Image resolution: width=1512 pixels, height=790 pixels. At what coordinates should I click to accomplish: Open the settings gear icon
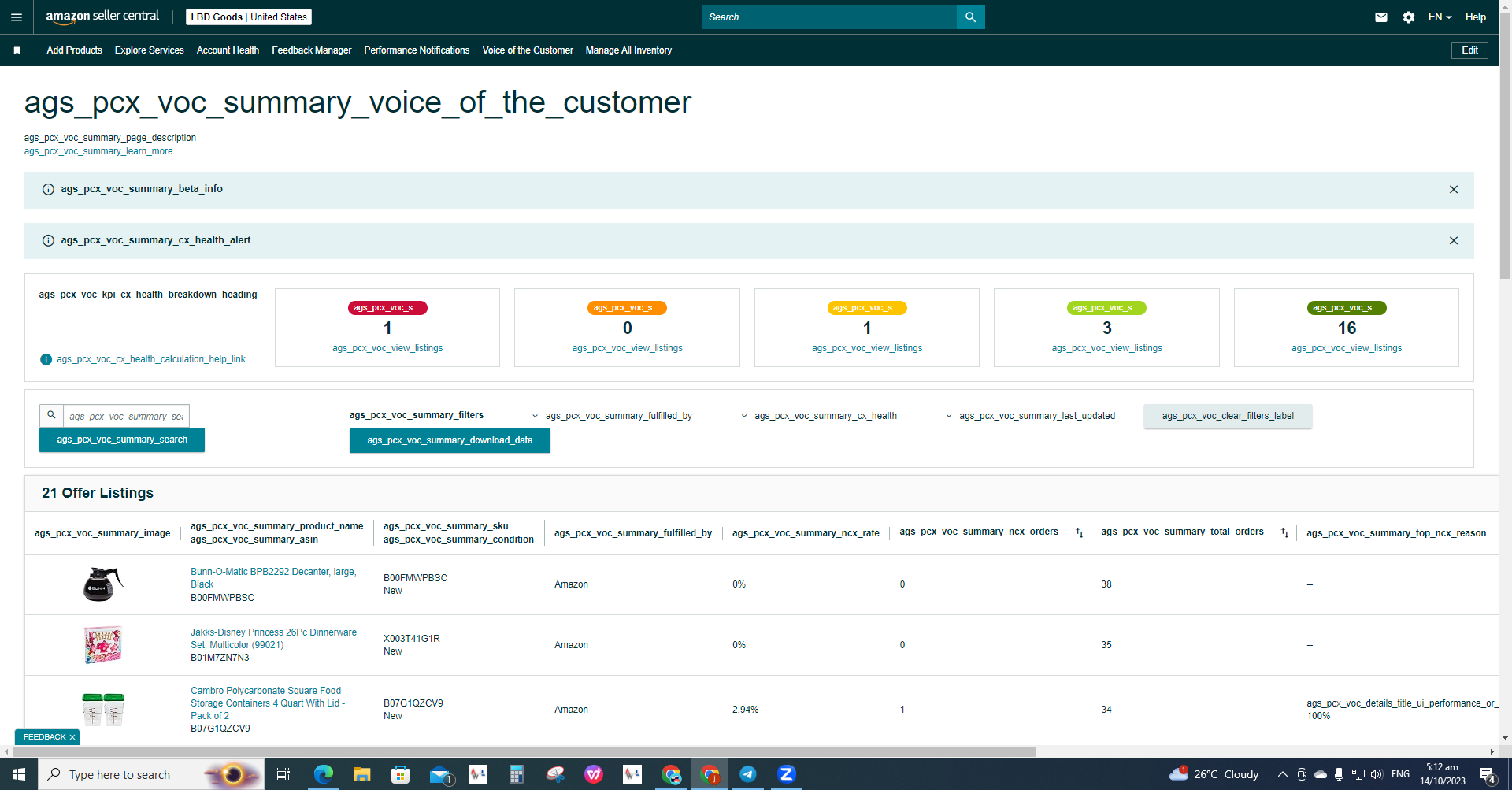point(1409,17)
